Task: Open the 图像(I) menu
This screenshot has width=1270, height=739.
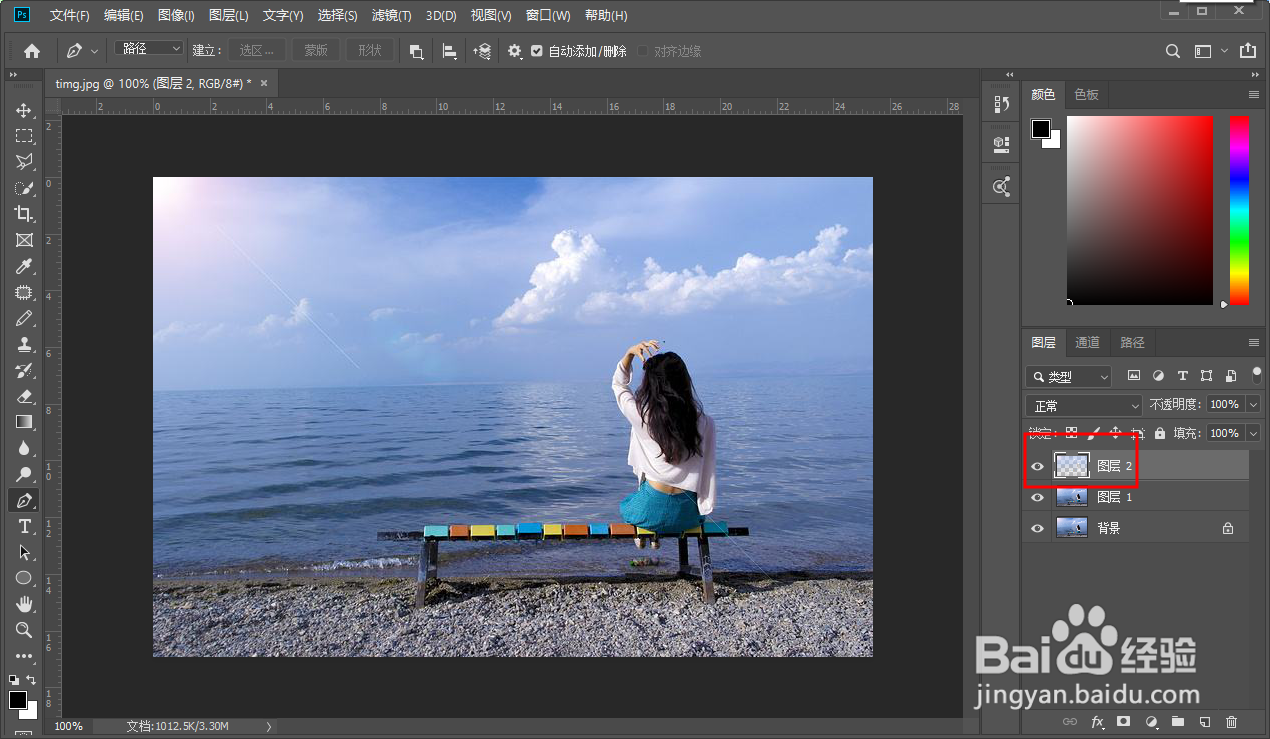Action: point(176,16)
